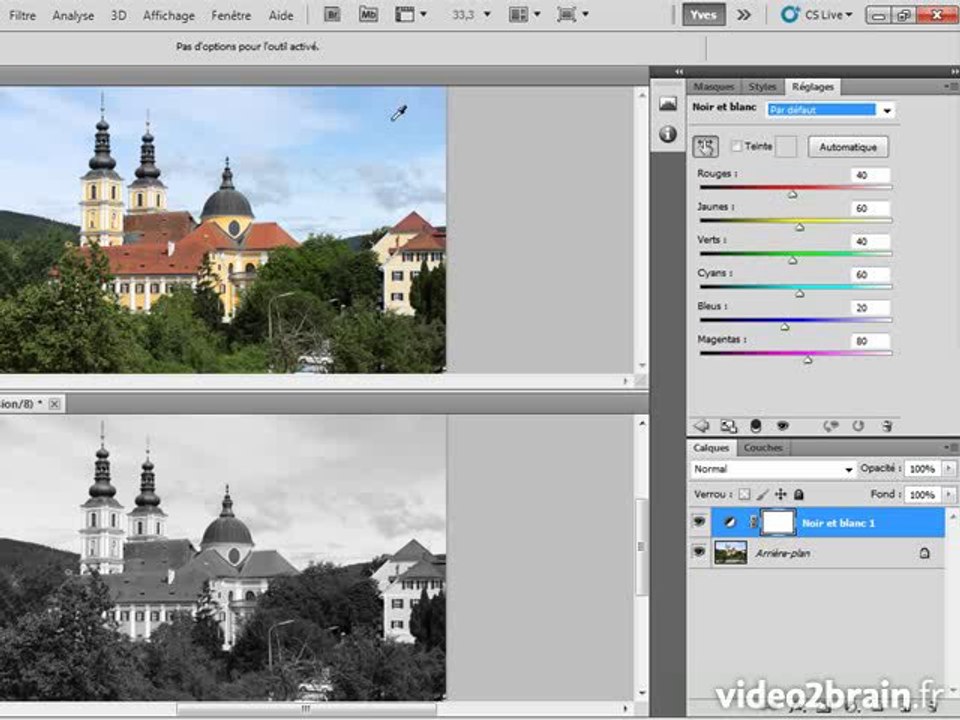Click the return-to-adjustment-list arrow icon
The image size is (960, 720).
pos(701,425)
